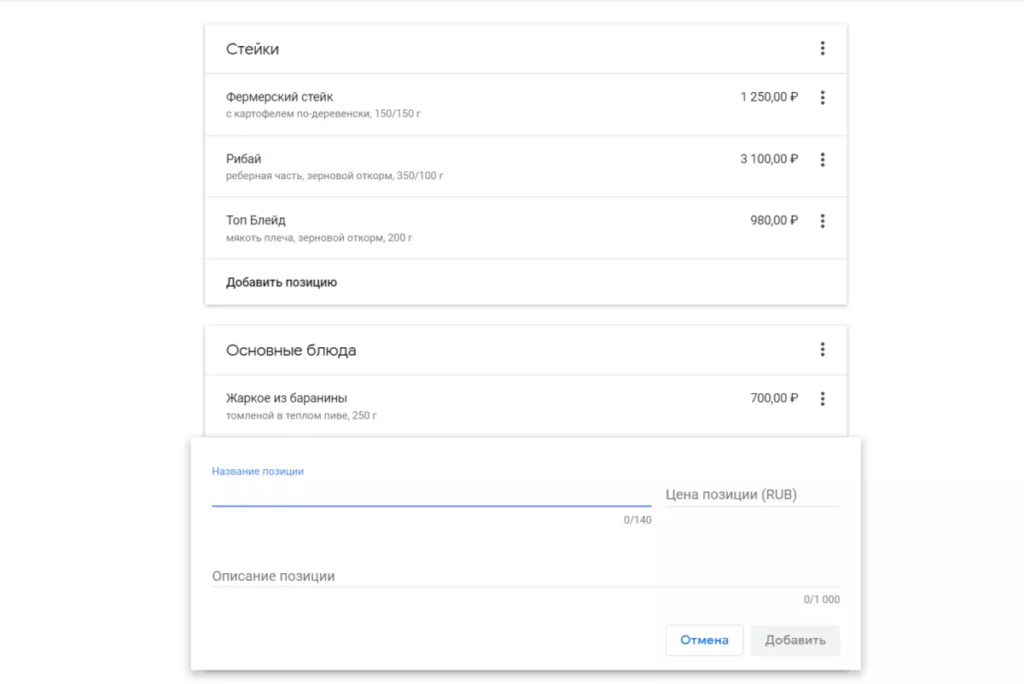1024x684 pixels.
Task: Focus the Название позиции input field
Action: pyautogui.click(x=430, y=494)
